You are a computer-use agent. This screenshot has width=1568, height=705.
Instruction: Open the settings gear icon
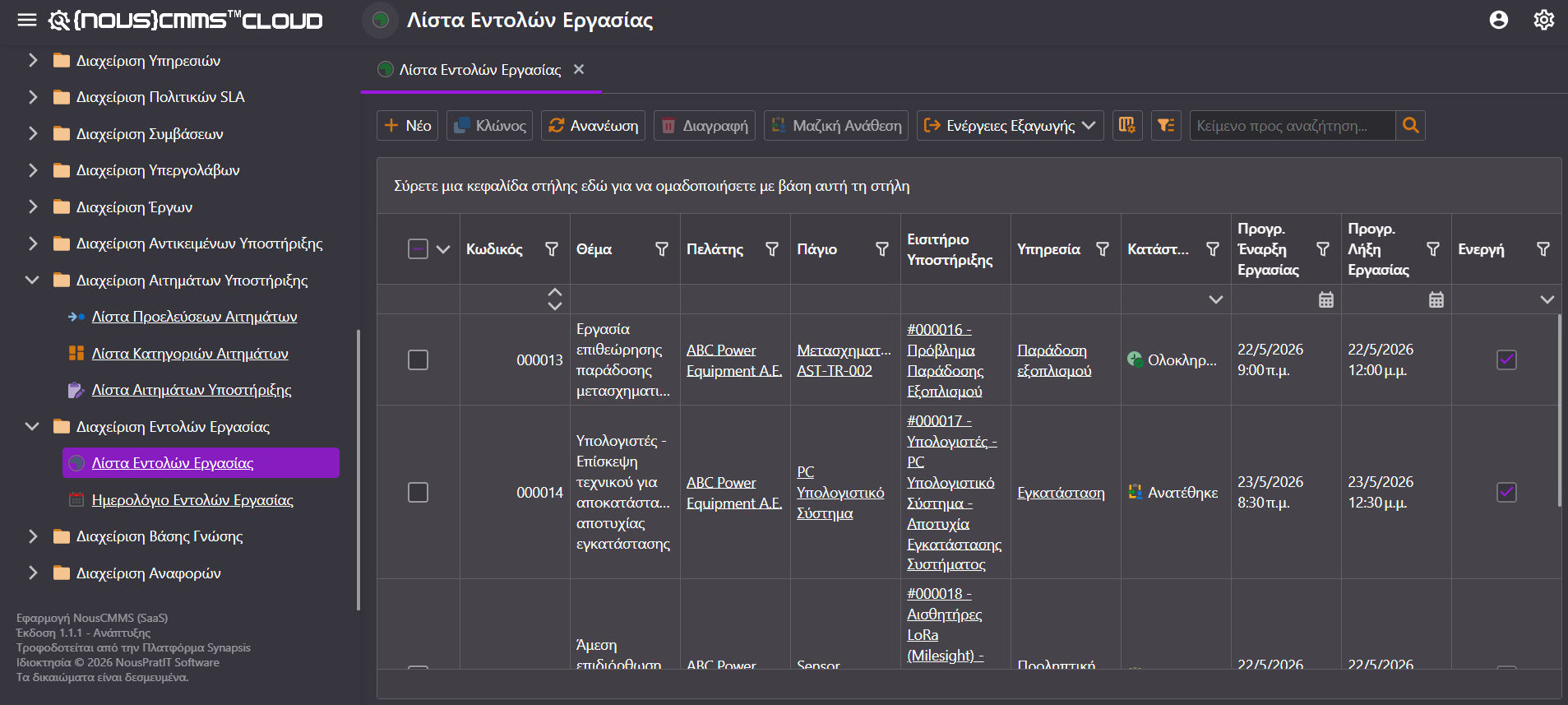(x=1544, y=20)
